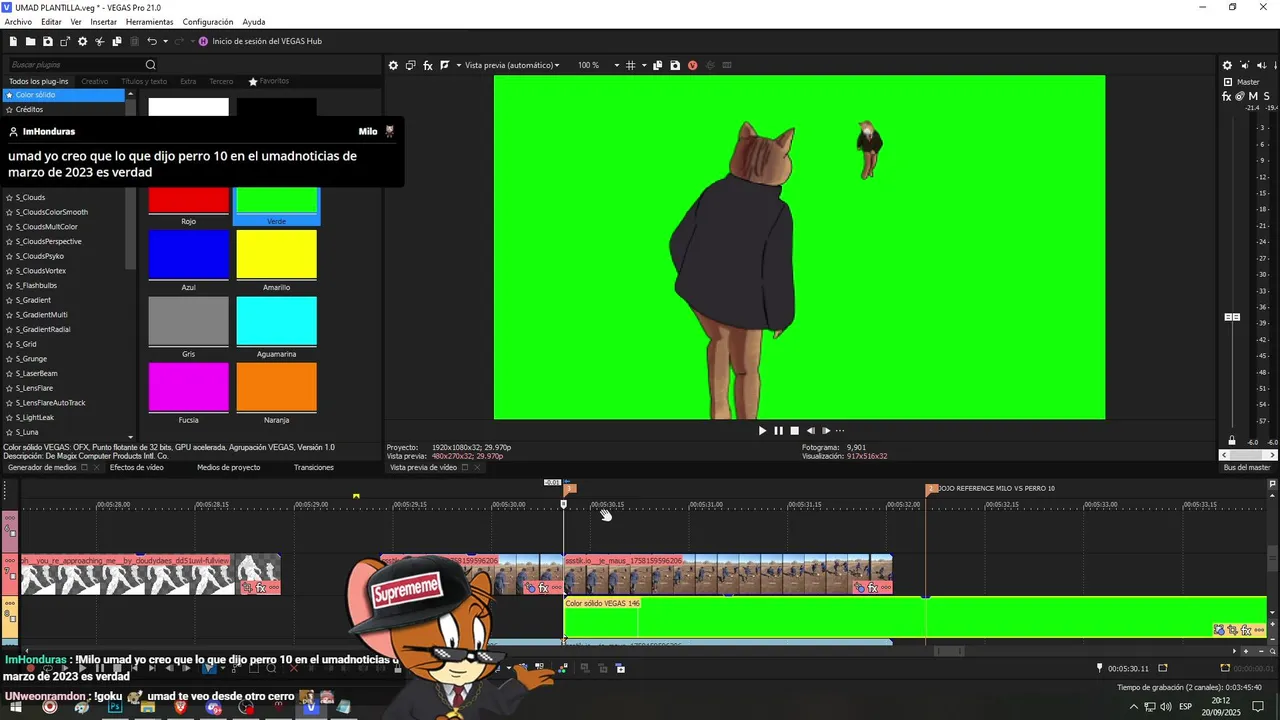Click the Copy icon in main toolbar

[117, 41]
